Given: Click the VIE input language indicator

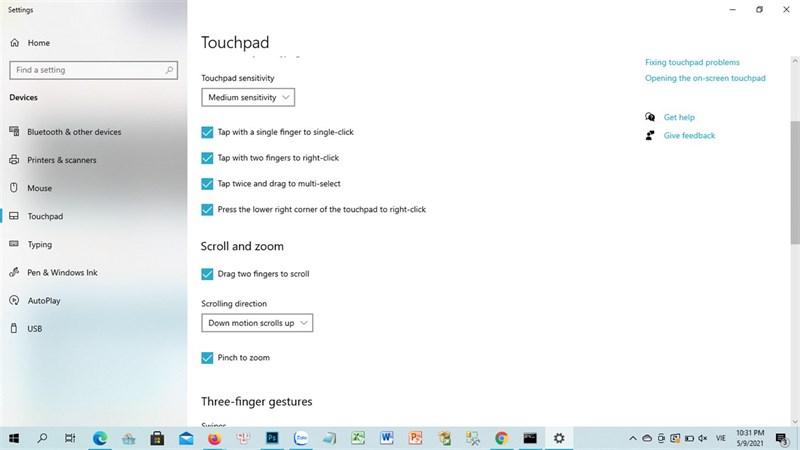Looking at the screenshot, I should tap(720, 438).
